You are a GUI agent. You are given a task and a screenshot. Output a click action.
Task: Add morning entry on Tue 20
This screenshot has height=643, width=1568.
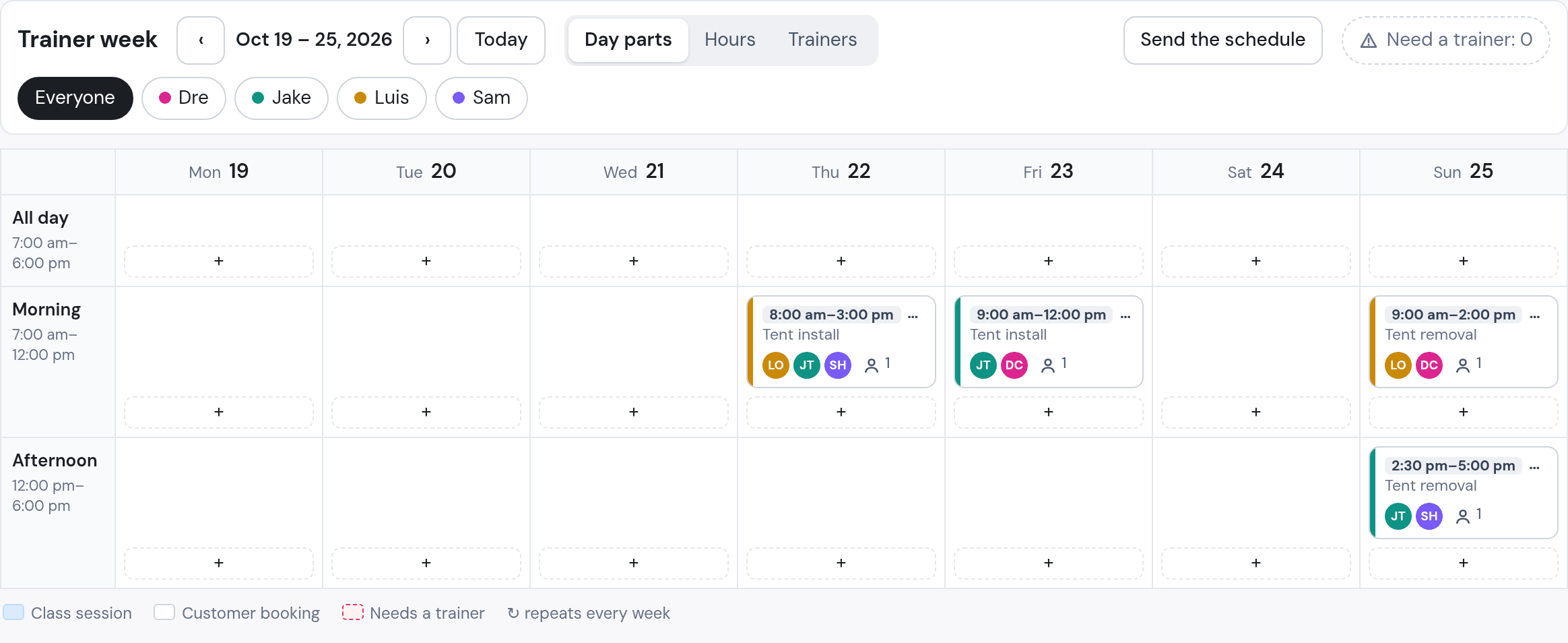point(426,412)
